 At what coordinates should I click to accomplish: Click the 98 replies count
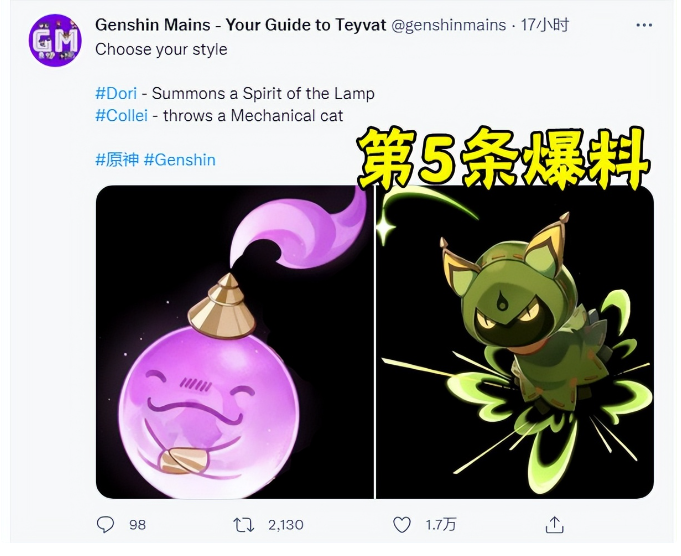(137, 525)
